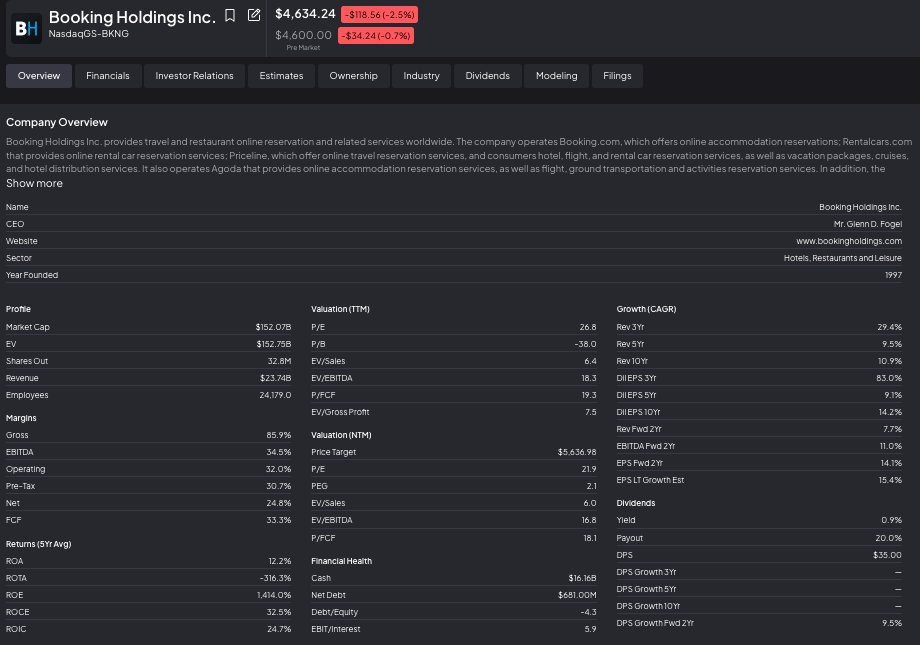Click the Returns (5Yr Avg) heading
The height and width of the screenshot is (645, 920).
39,544
